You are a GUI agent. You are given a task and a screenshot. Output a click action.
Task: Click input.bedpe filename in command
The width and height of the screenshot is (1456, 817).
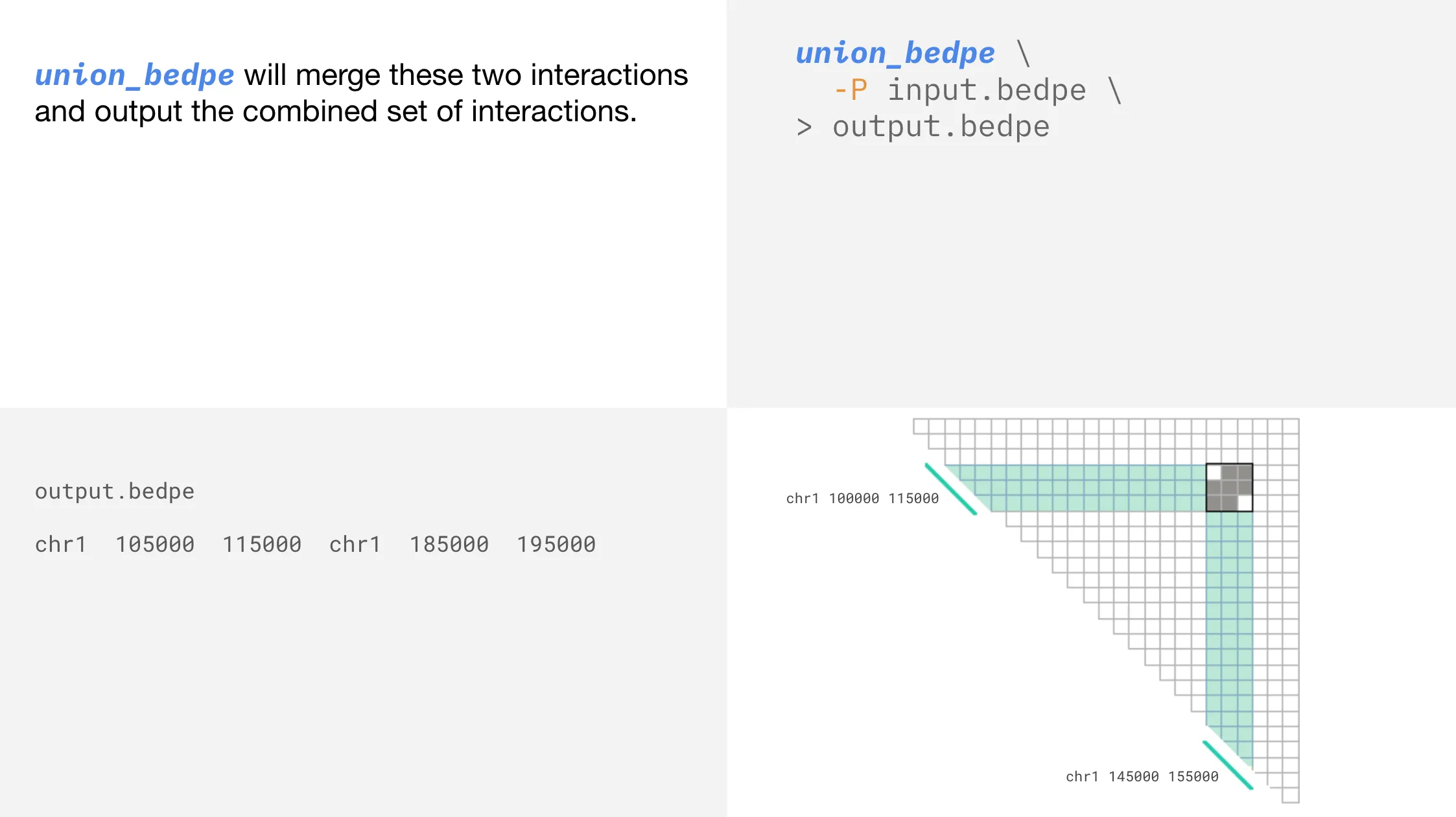coord(986,90)
